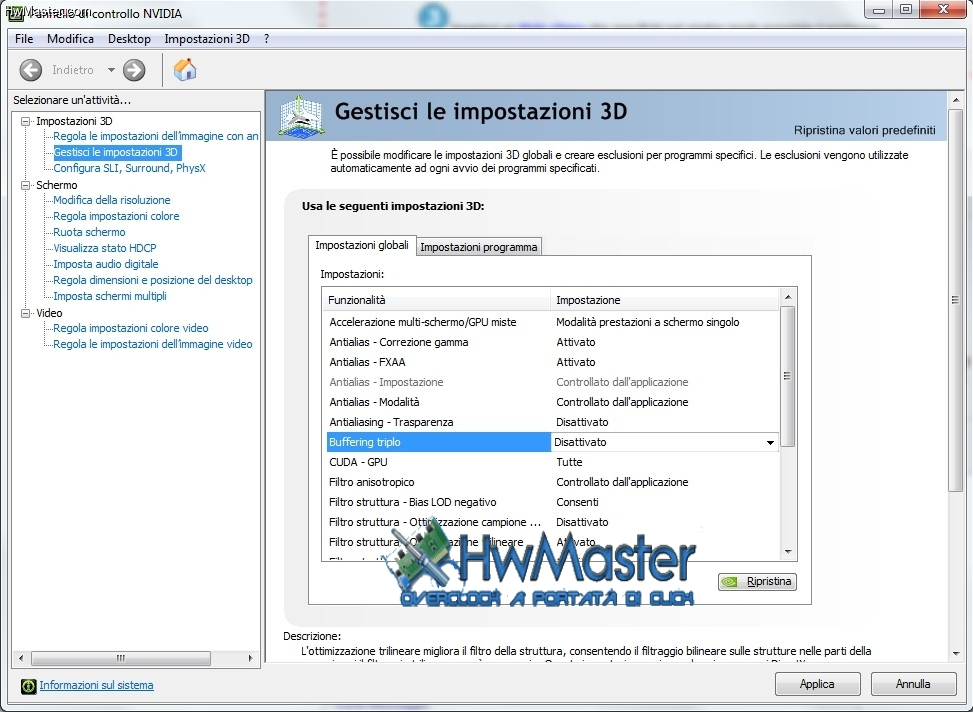973x712 pixels.
Task: Select the Antialias - Correzione gamma row
Action: (552, 342)
